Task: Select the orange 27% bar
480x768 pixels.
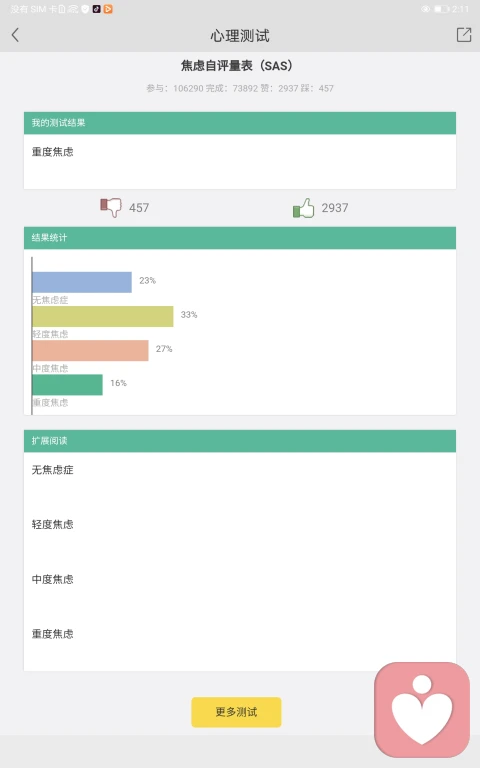Action: click(90, 351)
